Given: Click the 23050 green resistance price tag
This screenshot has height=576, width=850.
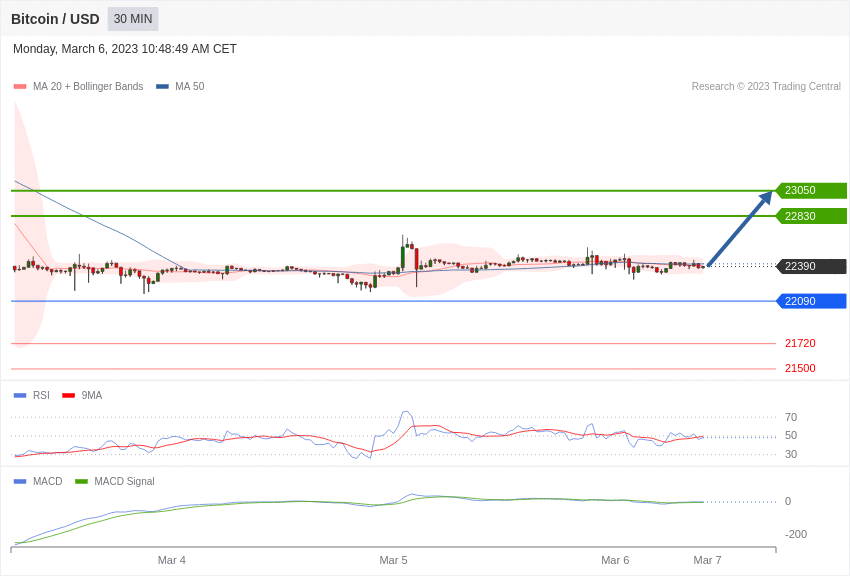Looking at the screenshot, I should 811,191.
